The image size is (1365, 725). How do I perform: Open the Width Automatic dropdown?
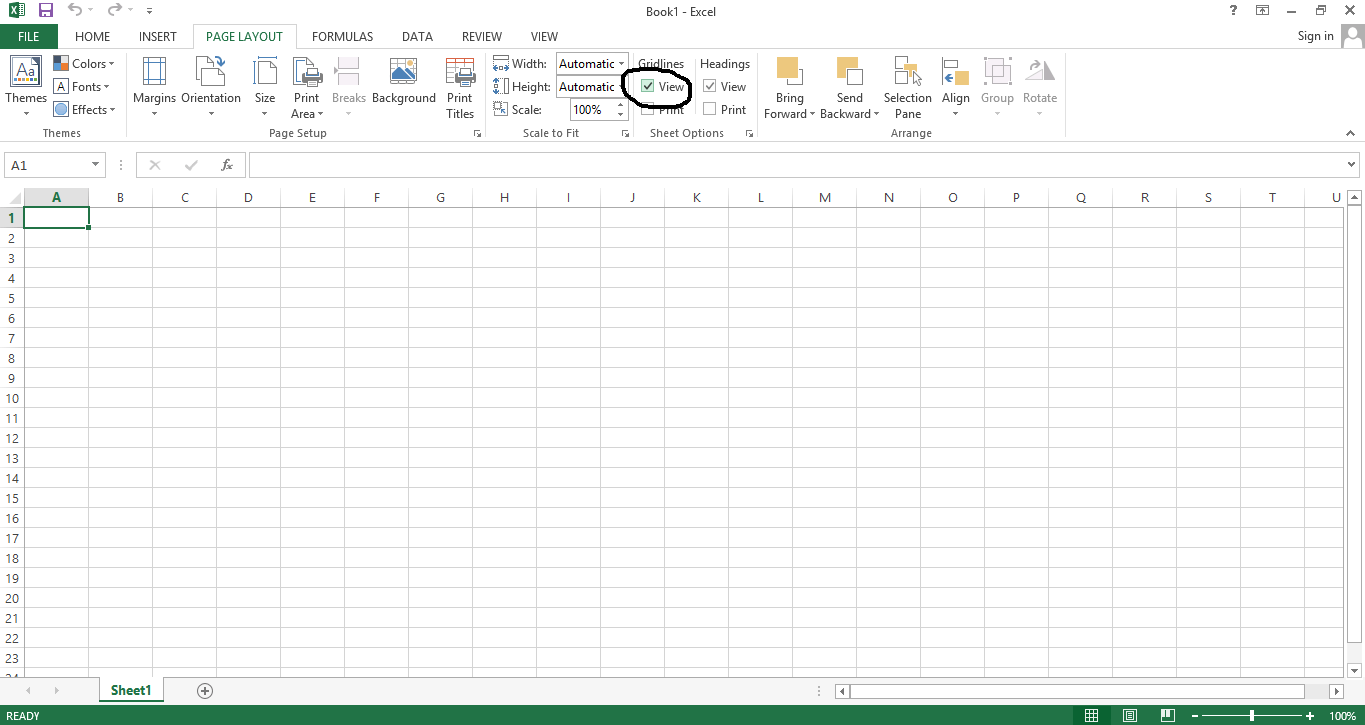(620, 63)
